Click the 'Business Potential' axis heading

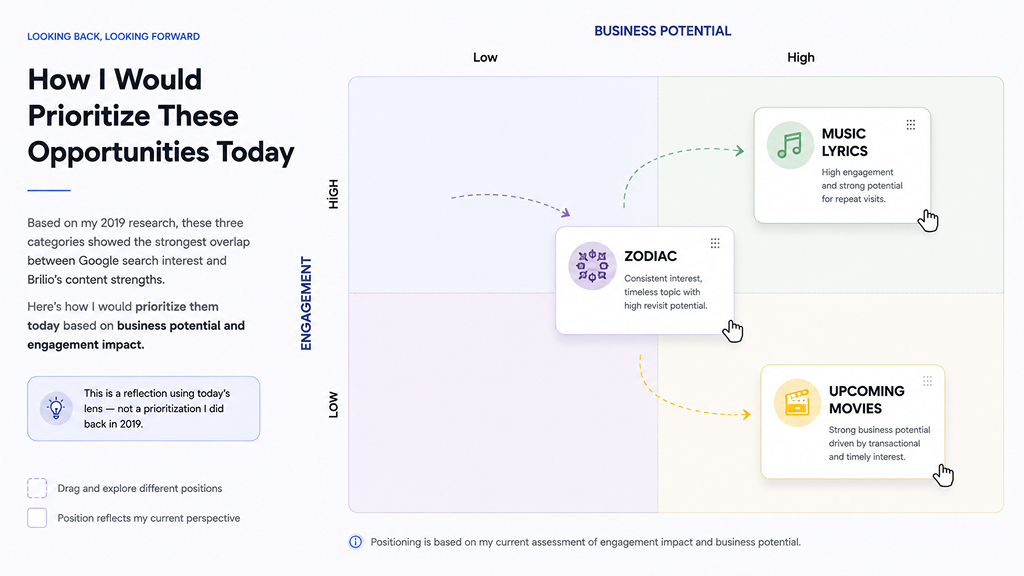coord(663,31)
